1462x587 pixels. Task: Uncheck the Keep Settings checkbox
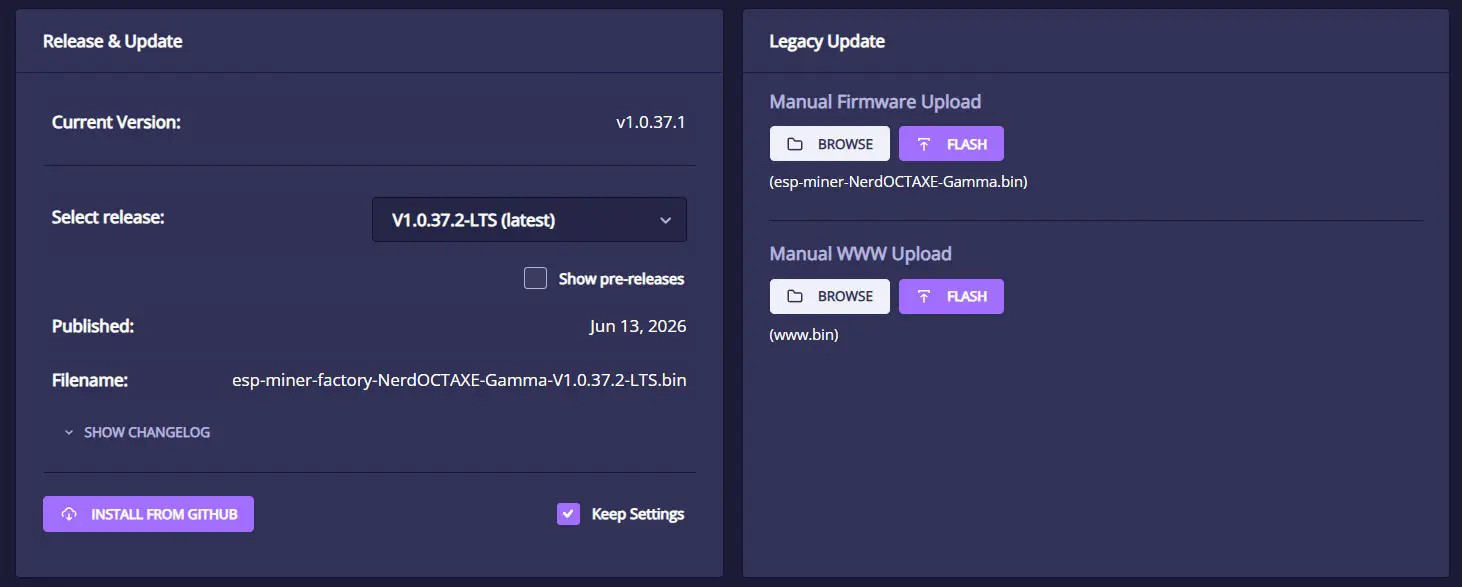click(568, 514)
